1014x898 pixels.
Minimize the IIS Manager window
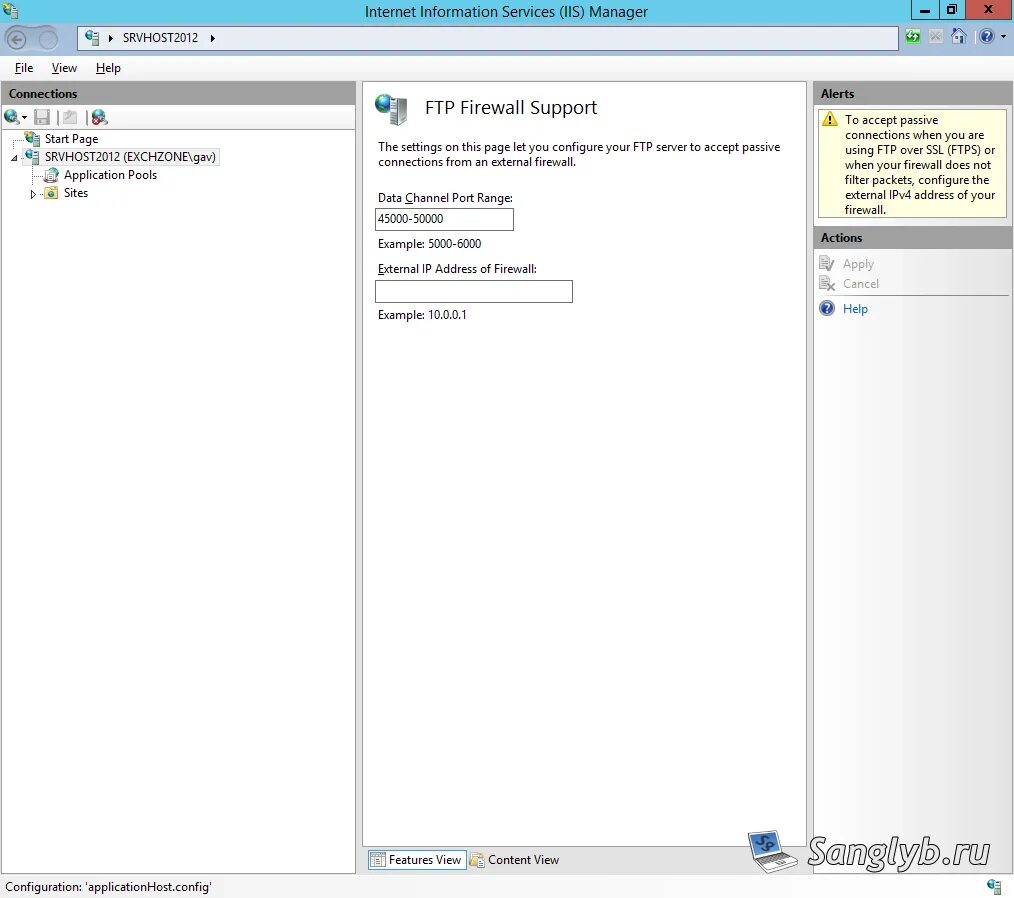coord(925,10)
